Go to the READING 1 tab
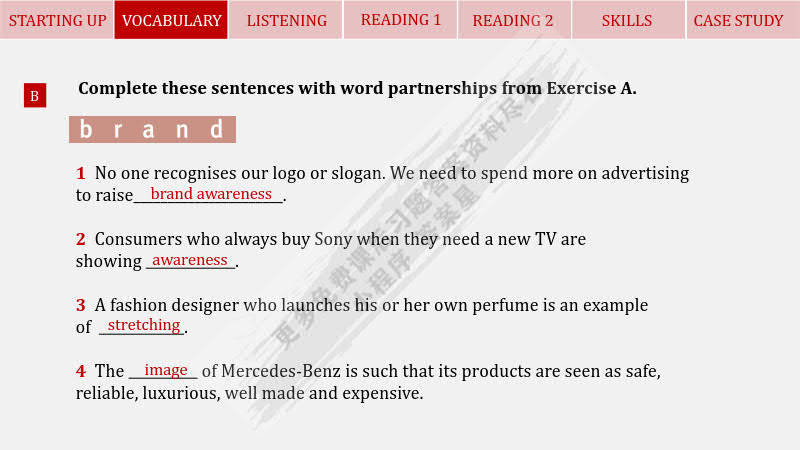This screenshot has width=800, height=450. [400, 20]
